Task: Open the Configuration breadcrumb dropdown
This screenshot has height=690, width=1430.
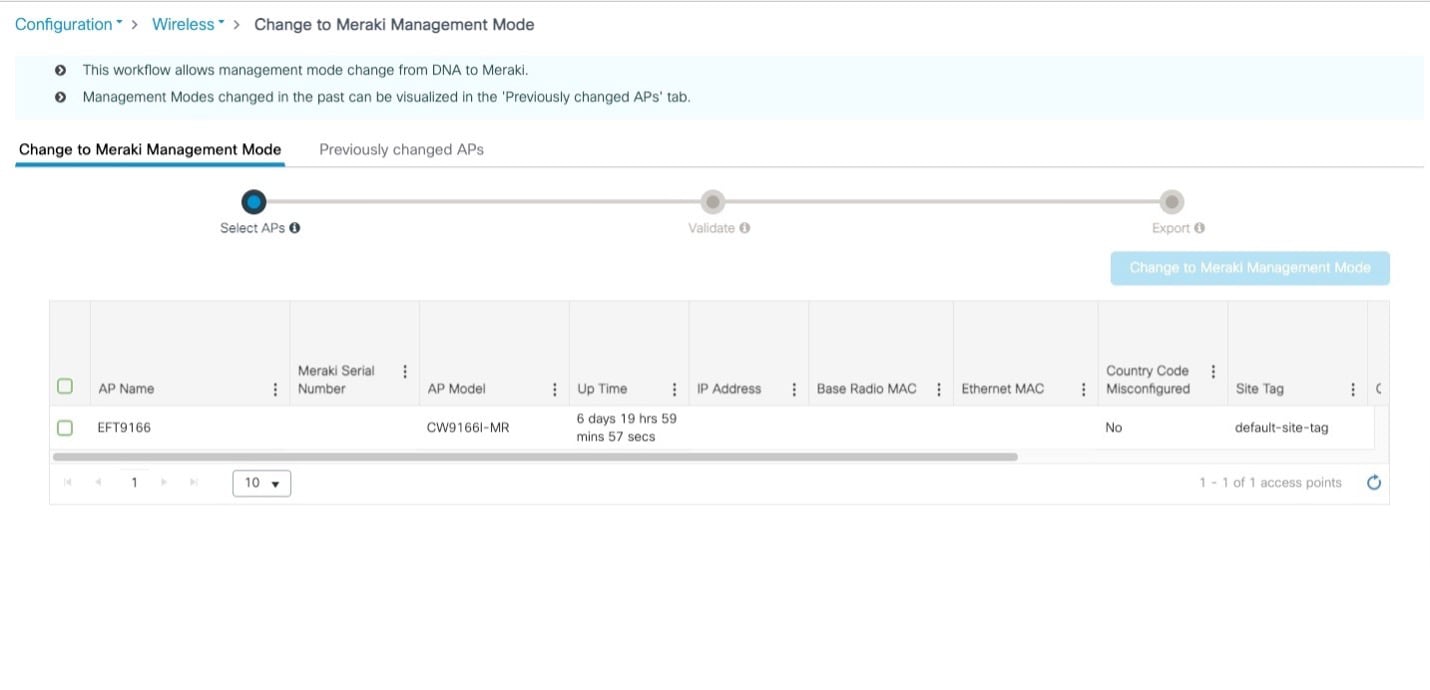Action: pyautogui.click(x=68, y=24)
